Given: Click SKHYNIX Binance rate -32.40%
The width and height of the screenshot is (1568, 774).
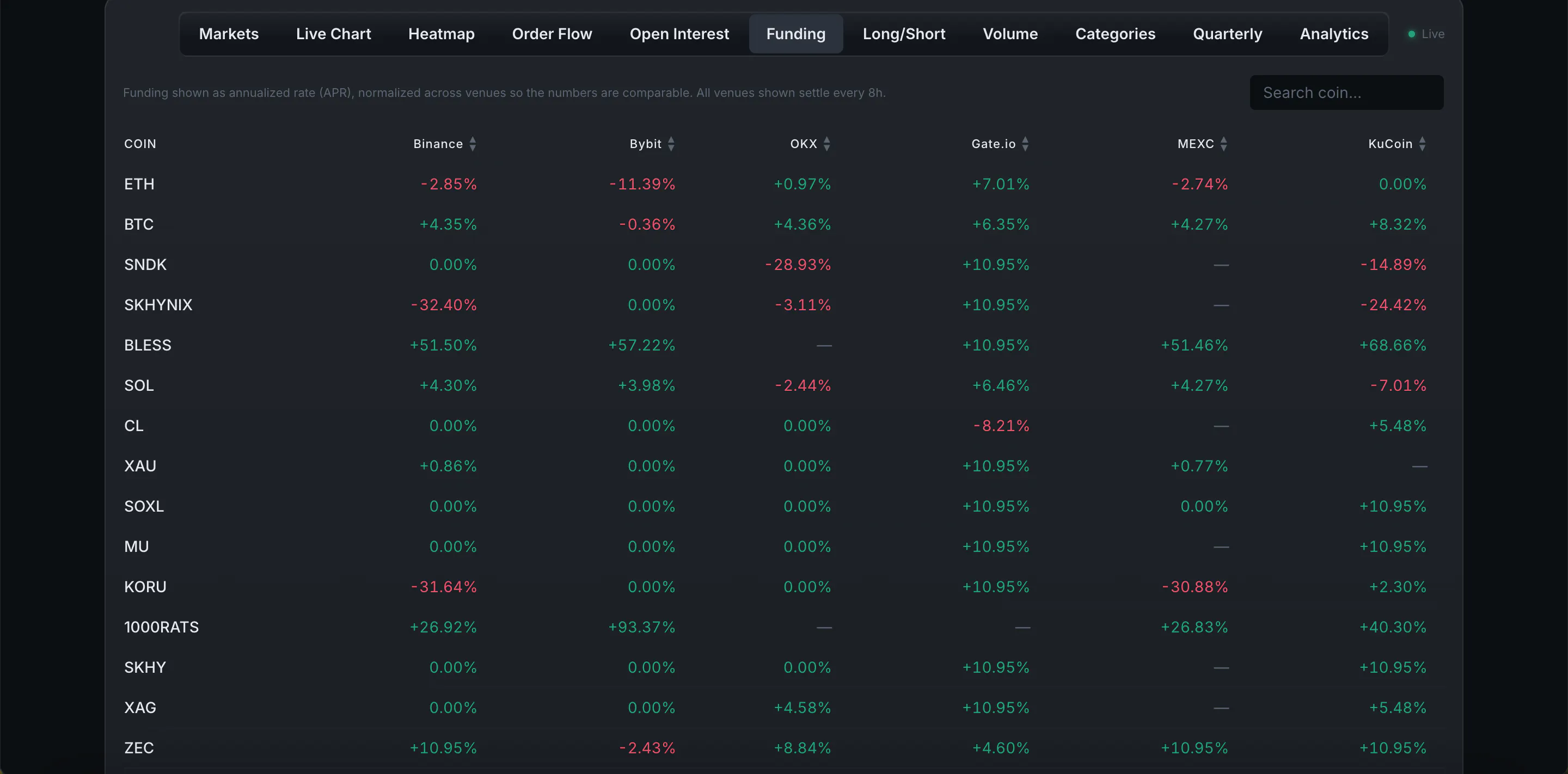Looking at the screenshot, I should 444,305.
